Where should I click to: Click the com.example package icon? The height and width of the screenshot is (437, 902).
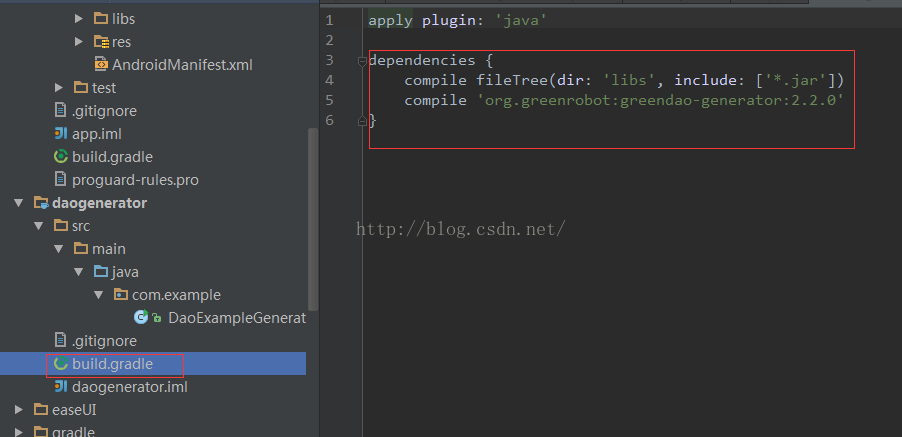[121, 295]
